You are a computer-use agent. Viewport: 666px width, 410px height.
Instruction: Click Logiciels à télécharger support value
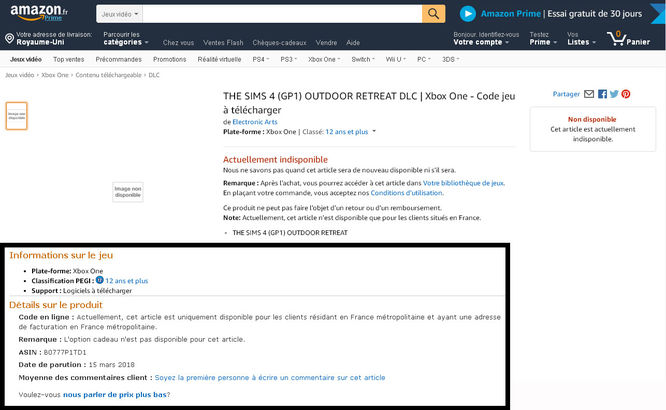point(97,291)
